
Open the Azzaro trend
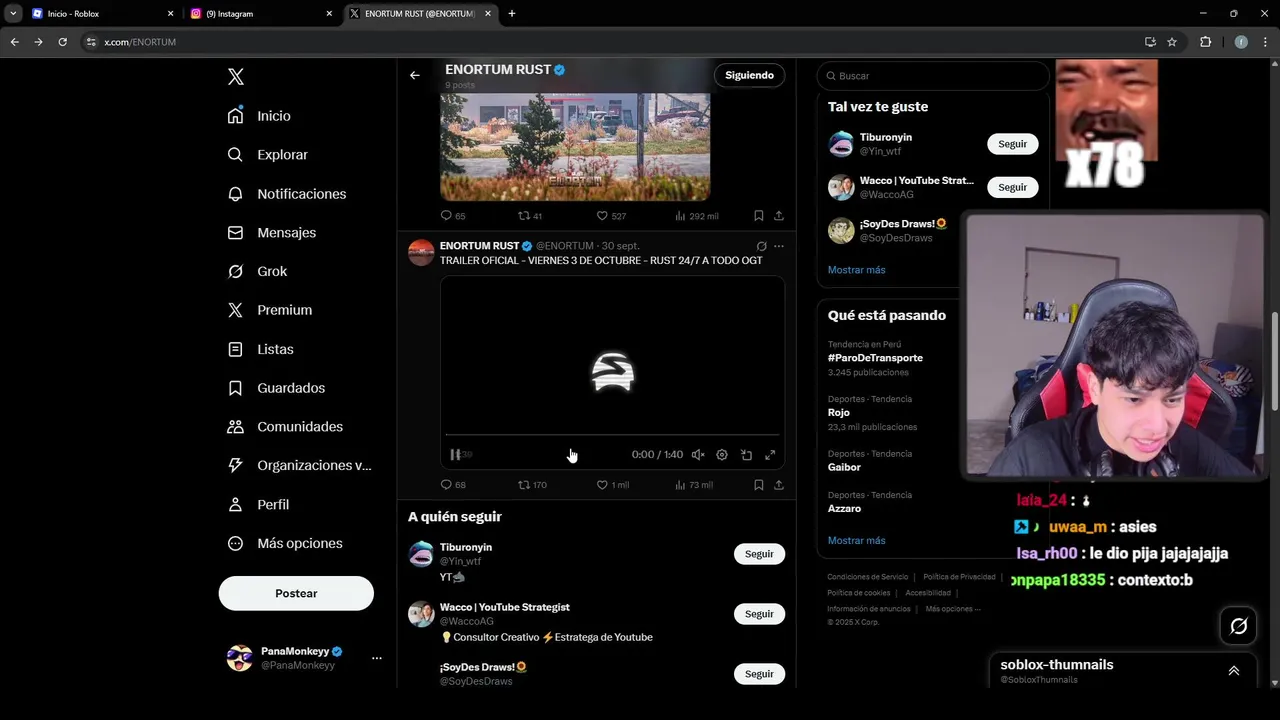844,509
